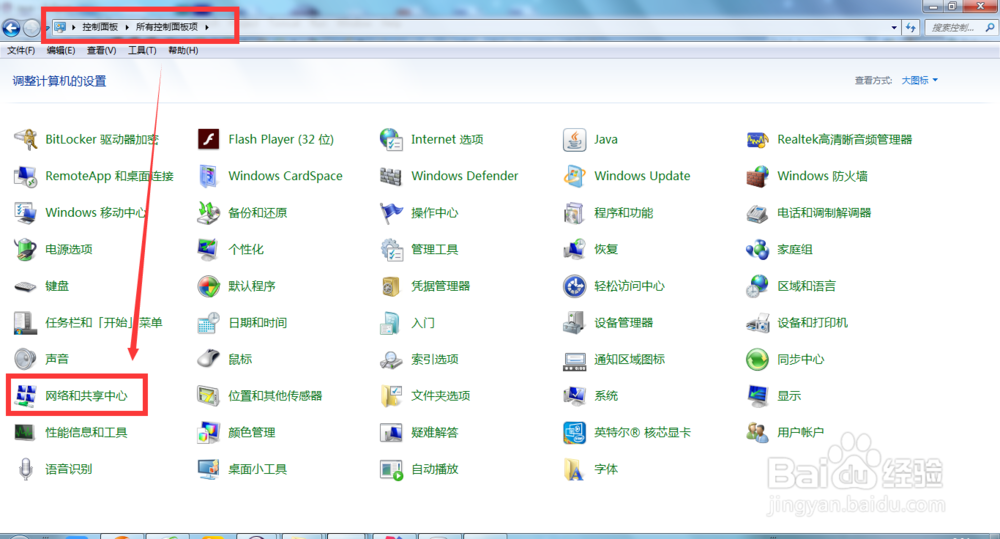Click the Internet 选项 globe icon

pyautogui.click(x=391, y=139)
